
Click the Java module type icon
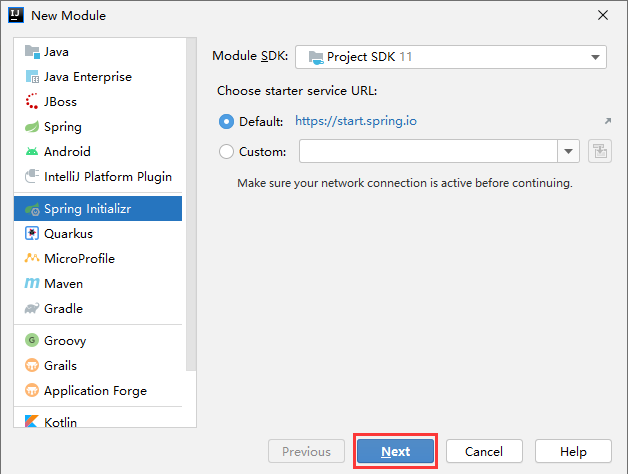(x=31, y=51)
